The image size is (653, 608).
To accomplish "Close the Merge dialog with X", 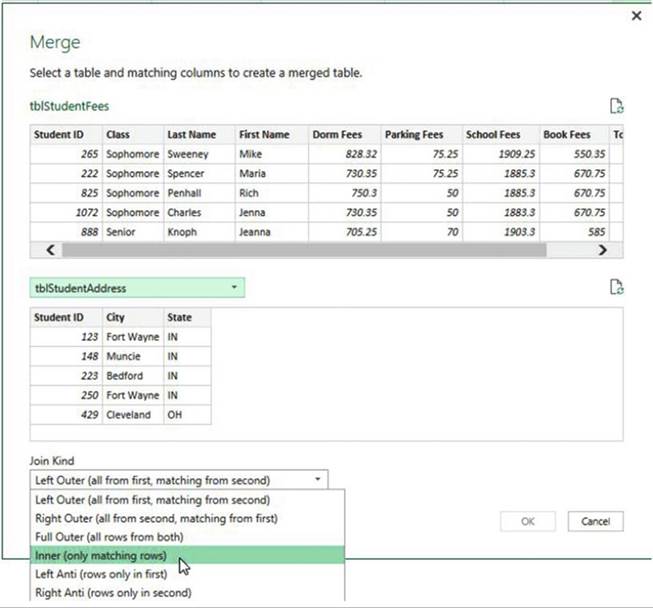I will [636, 17].
